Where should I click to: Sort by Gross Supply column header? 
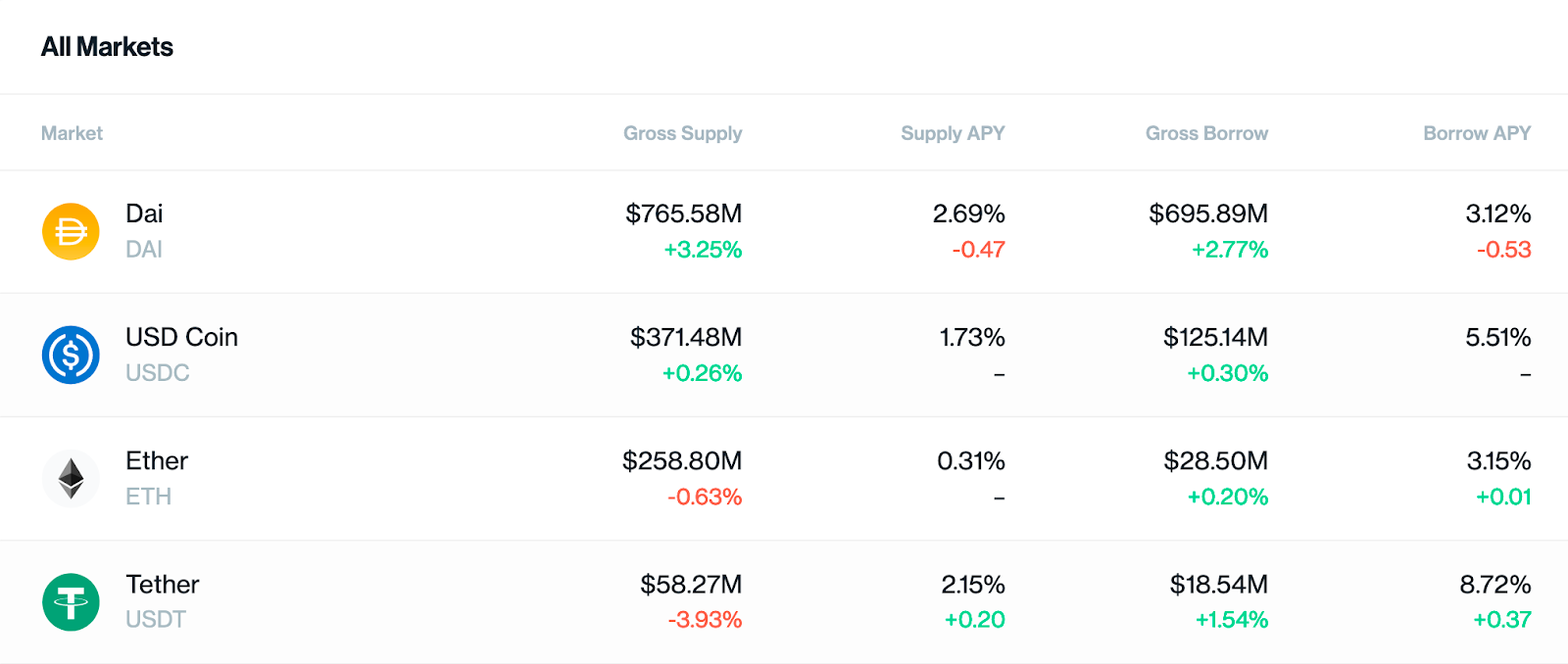point(682,133)
